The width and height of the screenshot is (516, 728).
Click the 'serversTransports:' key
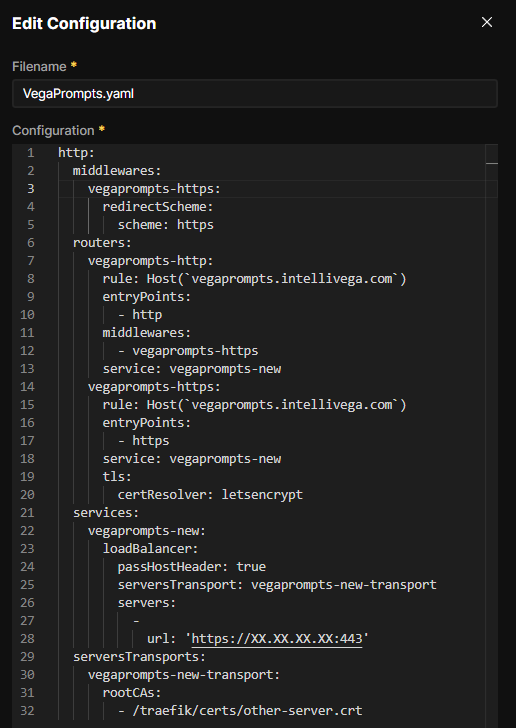139,657
